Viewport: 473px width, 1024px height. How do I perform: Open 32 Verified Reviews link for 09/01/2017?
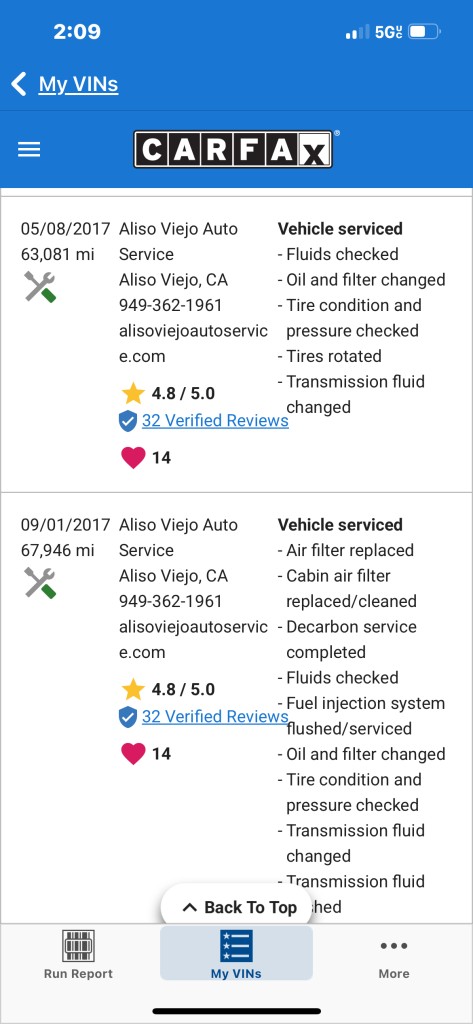215,716
